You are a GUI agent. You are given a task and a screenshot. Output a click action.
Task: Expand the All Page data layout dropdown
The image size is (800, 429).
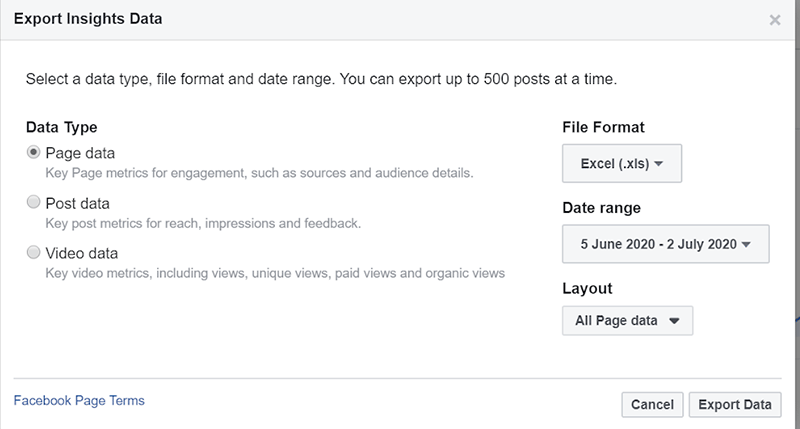point(627,320)
